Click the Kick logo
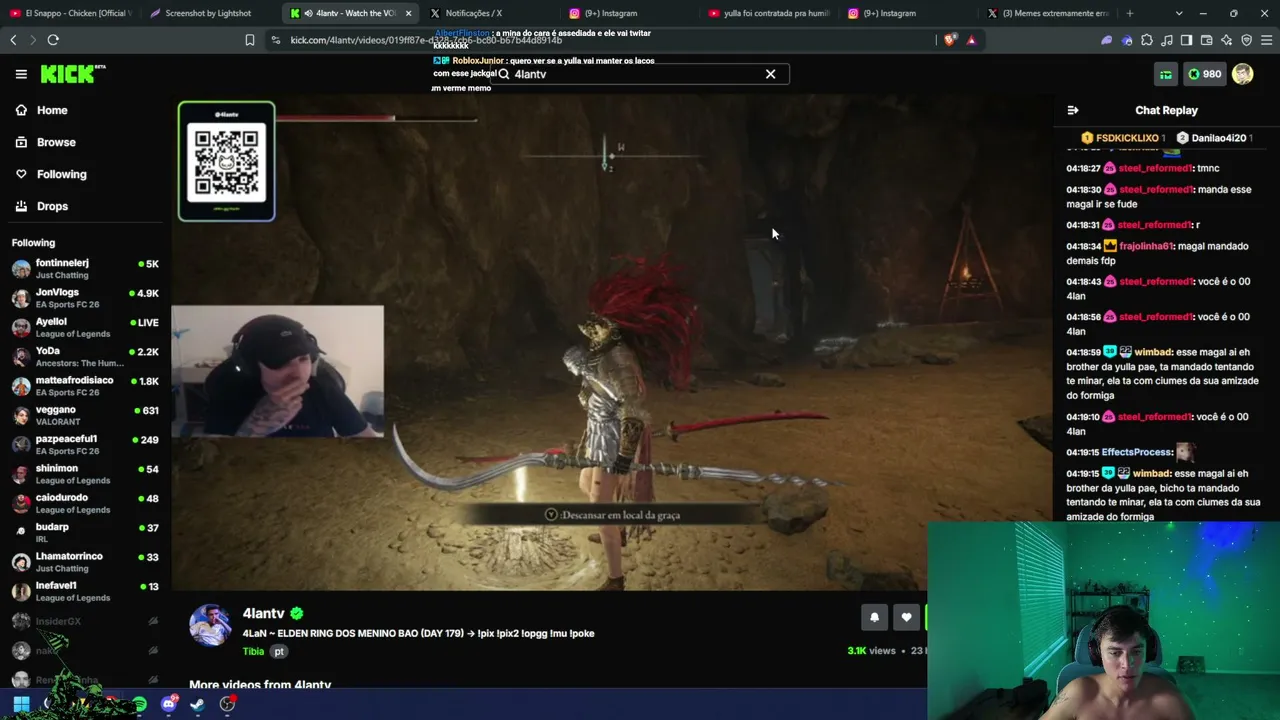Image resolution: width=1280 pixels, height=720 pixels. pyautogui.click(x=72, y=74)
